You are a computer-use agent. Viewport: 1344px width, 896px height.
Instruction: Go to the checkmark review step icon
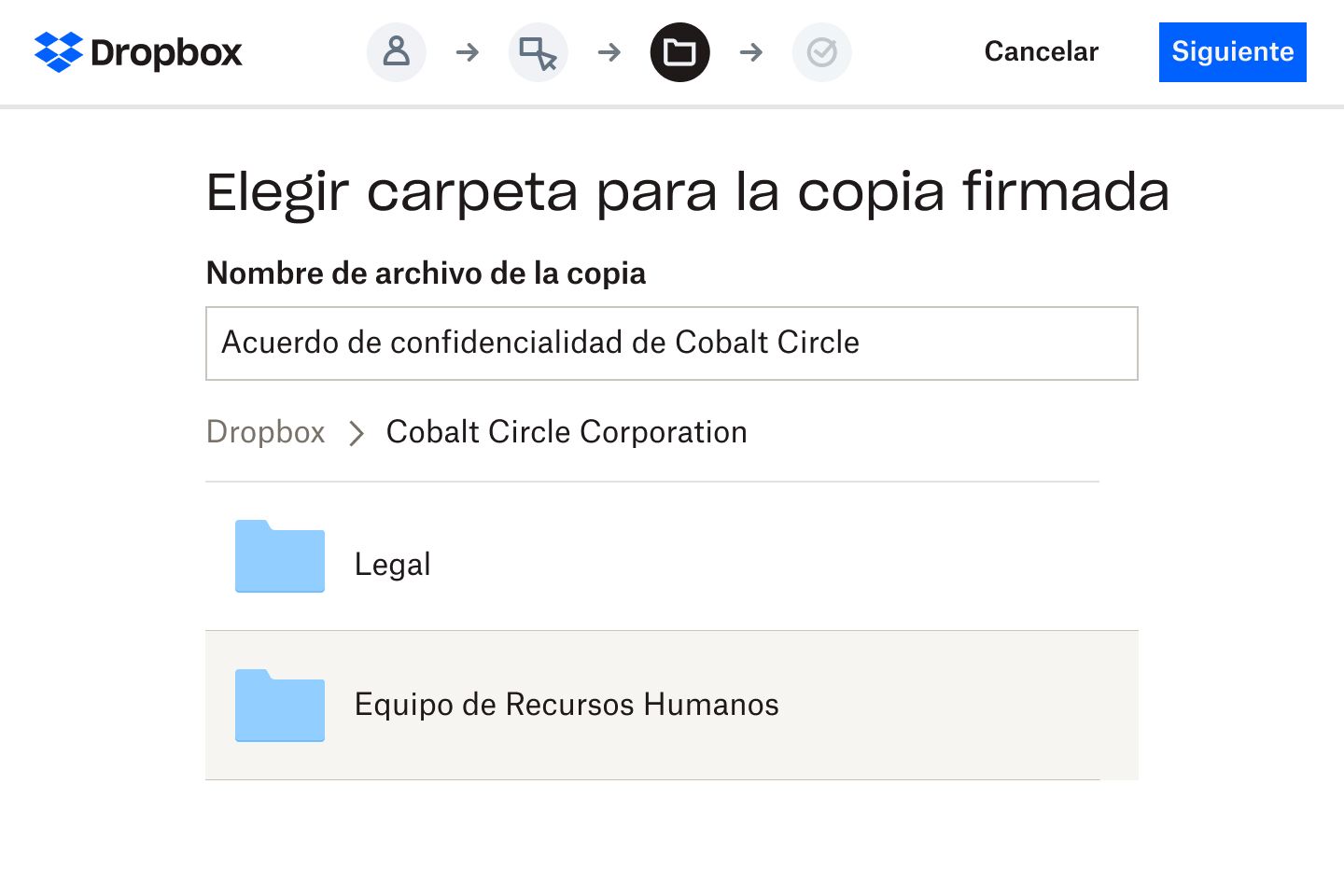coord(822,52)
